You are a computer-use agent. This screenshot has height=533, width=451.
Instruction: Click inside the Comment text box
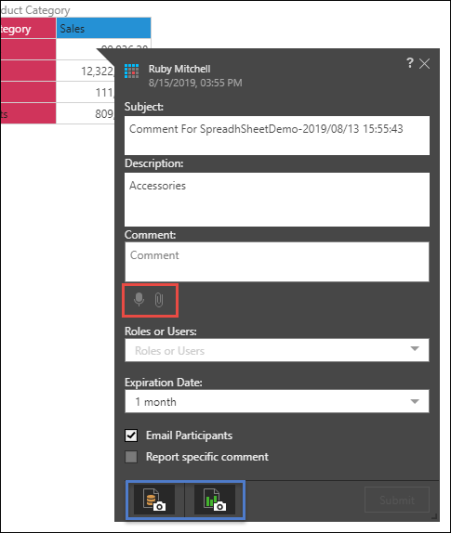[277, 262]
